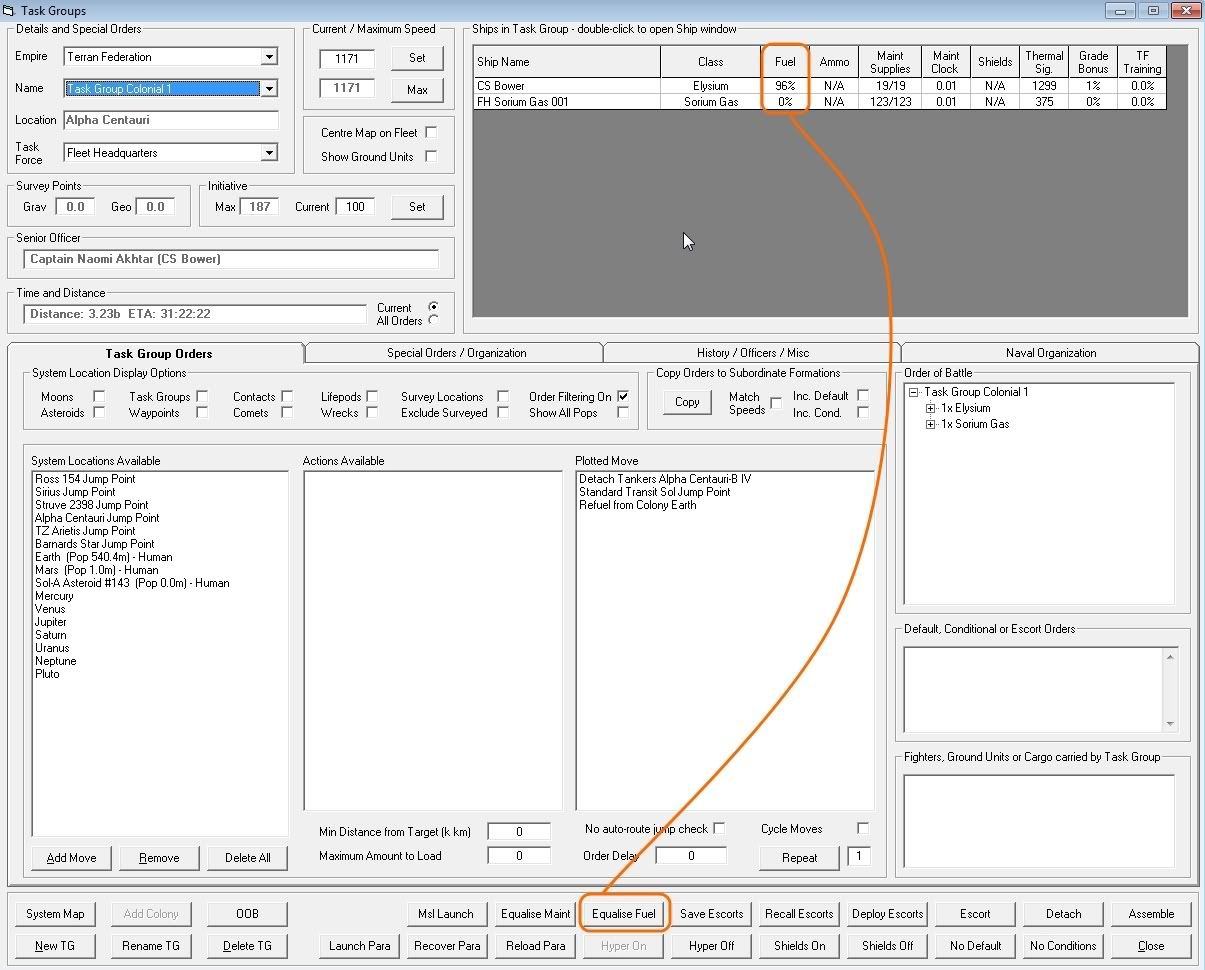Image resolution: width=1205 pixels, height=970 pixels.
Task: Click the Copy orders button
Action: pos(687,401)
